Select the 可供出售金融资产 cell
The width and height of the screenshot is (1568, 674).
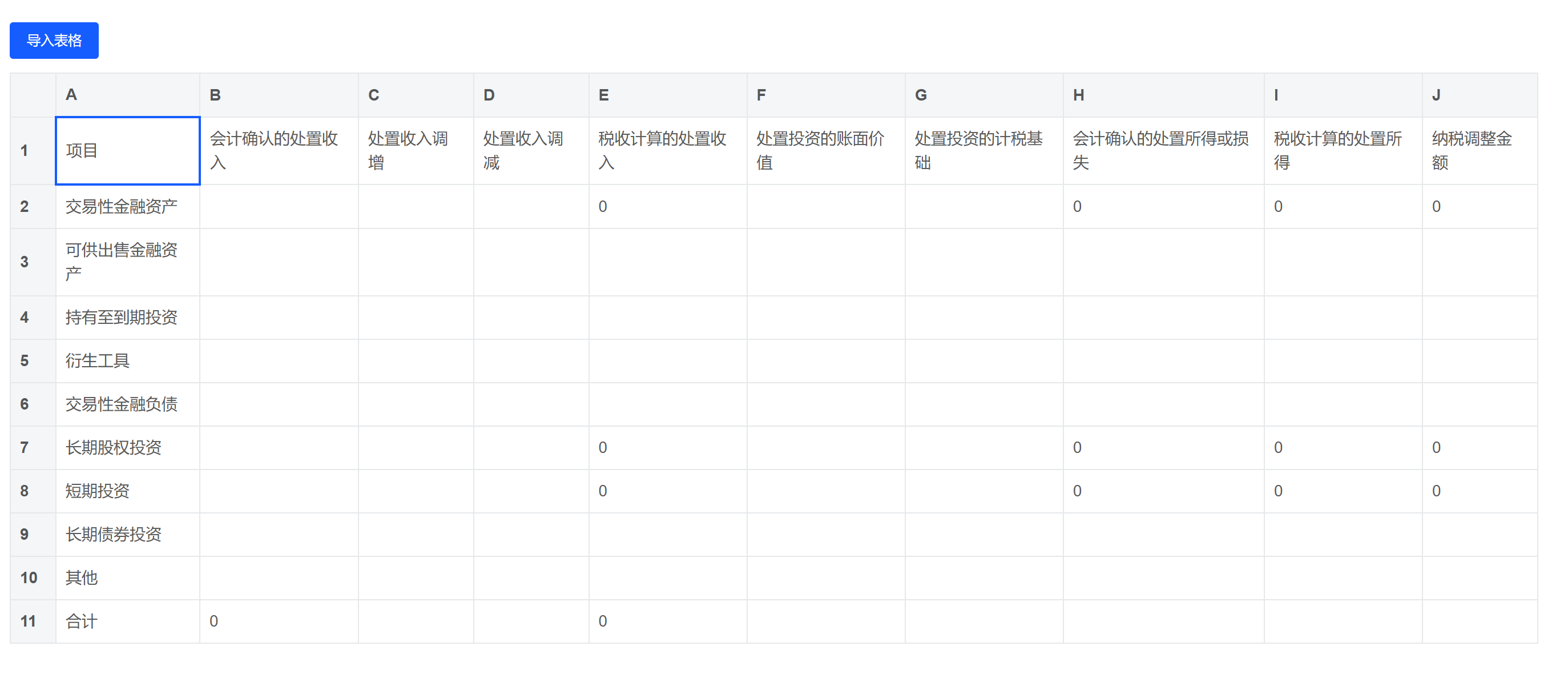(x=127, y=262)
